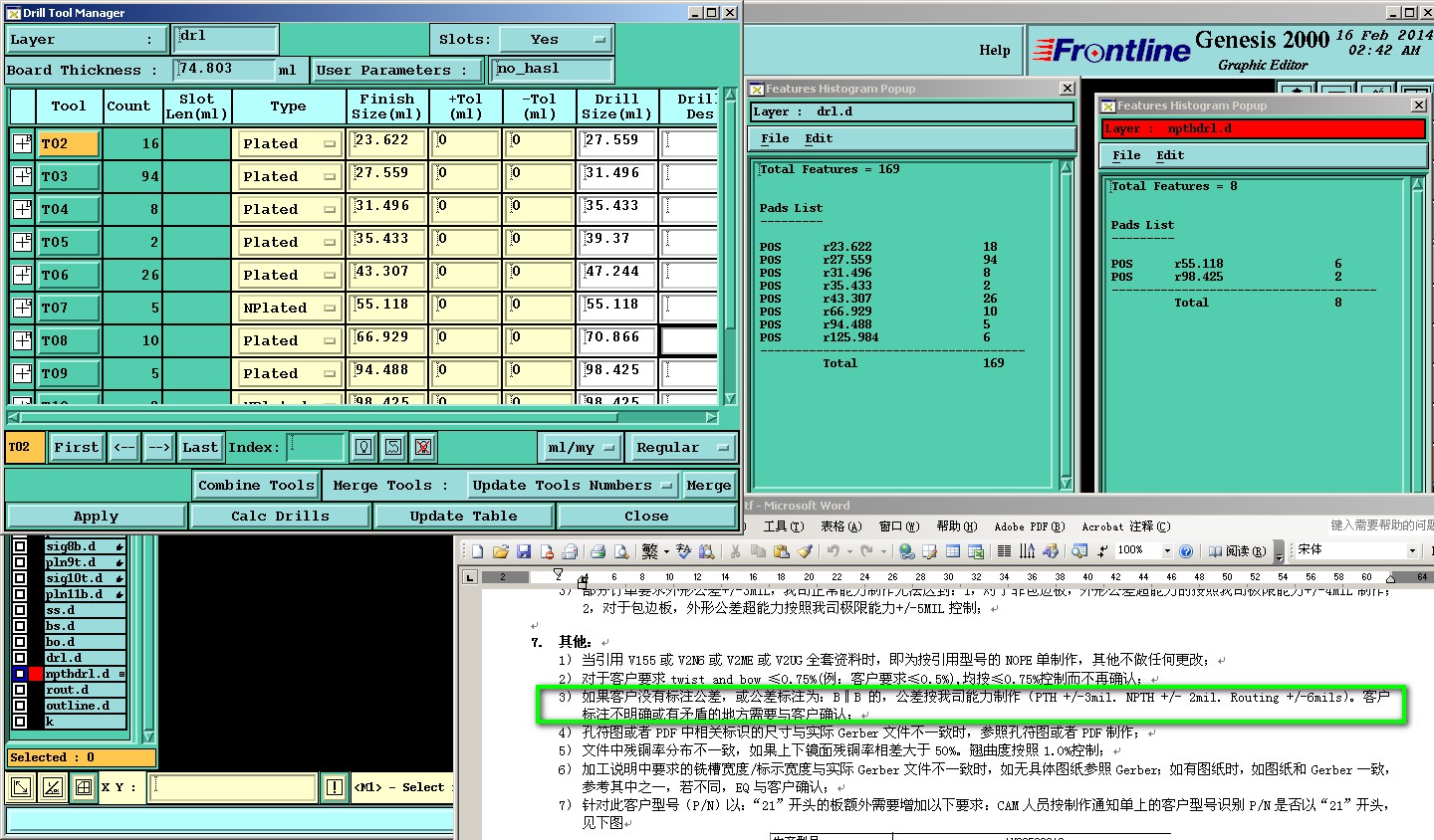
Task: Click the Apply button
Action: pos(96,517)
